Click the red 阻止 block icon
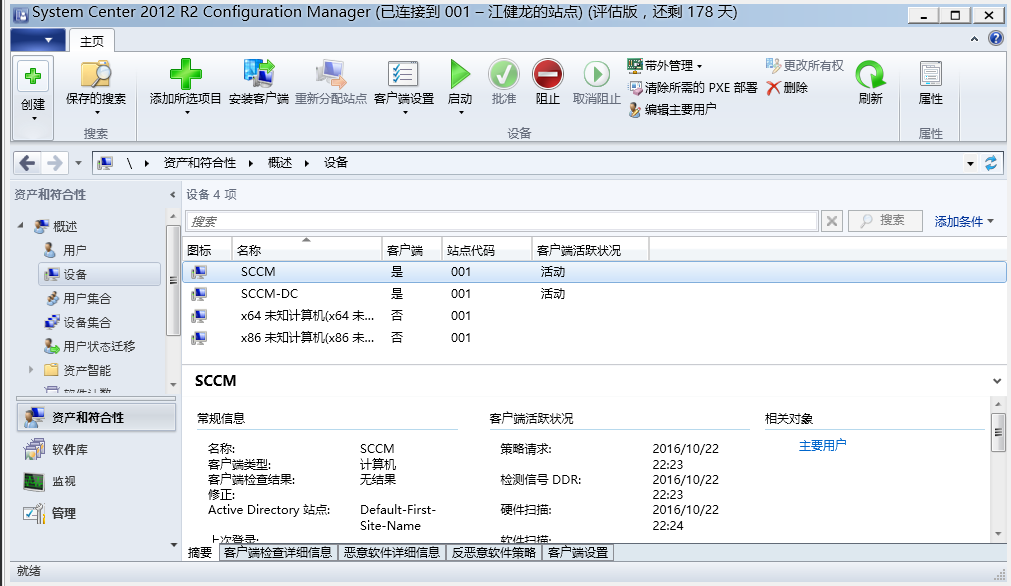Viewport: 1011px width, 586px height. point(547,74)
